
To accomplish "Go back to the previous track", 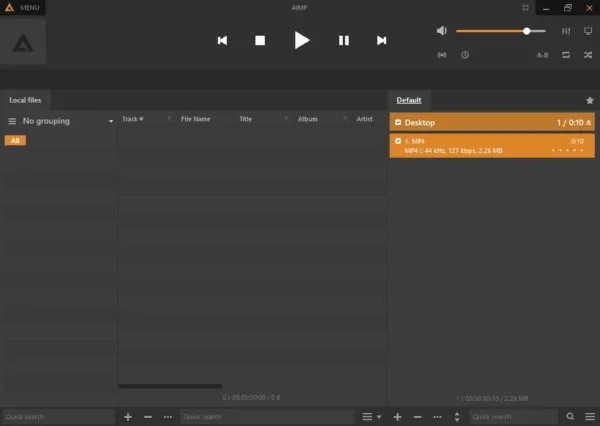I will click(222, 40).
